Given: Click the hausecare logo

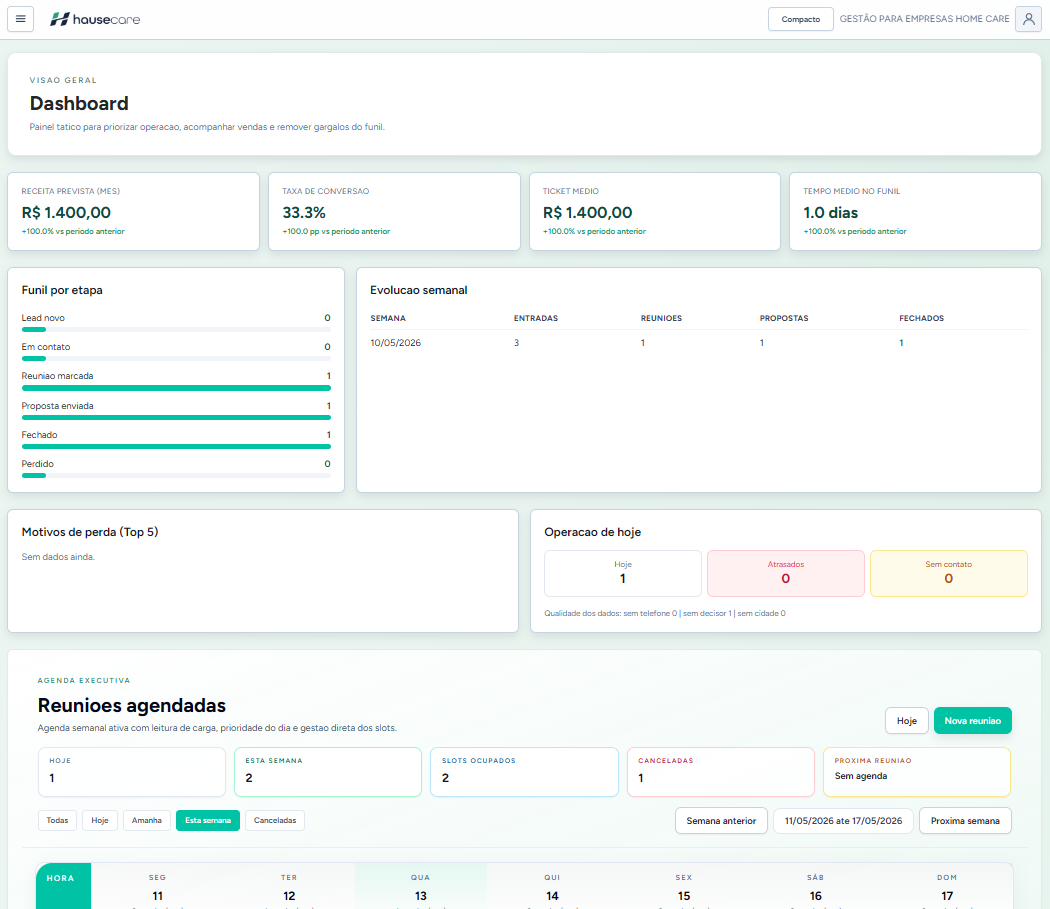Looking at the screenshot, I should coord(95,19).
